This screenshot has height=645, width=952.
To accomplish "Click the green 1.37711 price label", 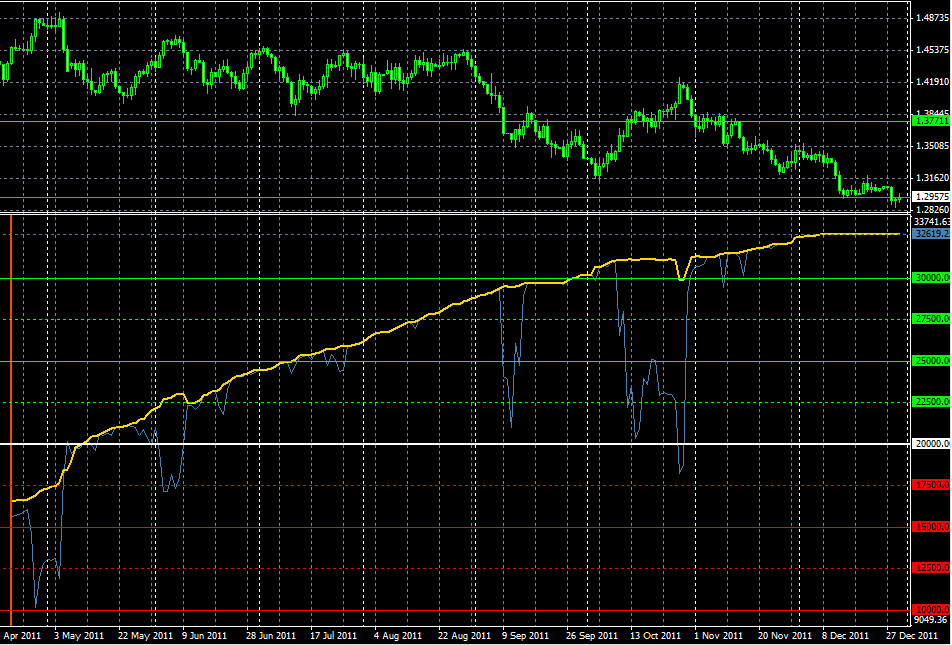I will pos(931,122).
